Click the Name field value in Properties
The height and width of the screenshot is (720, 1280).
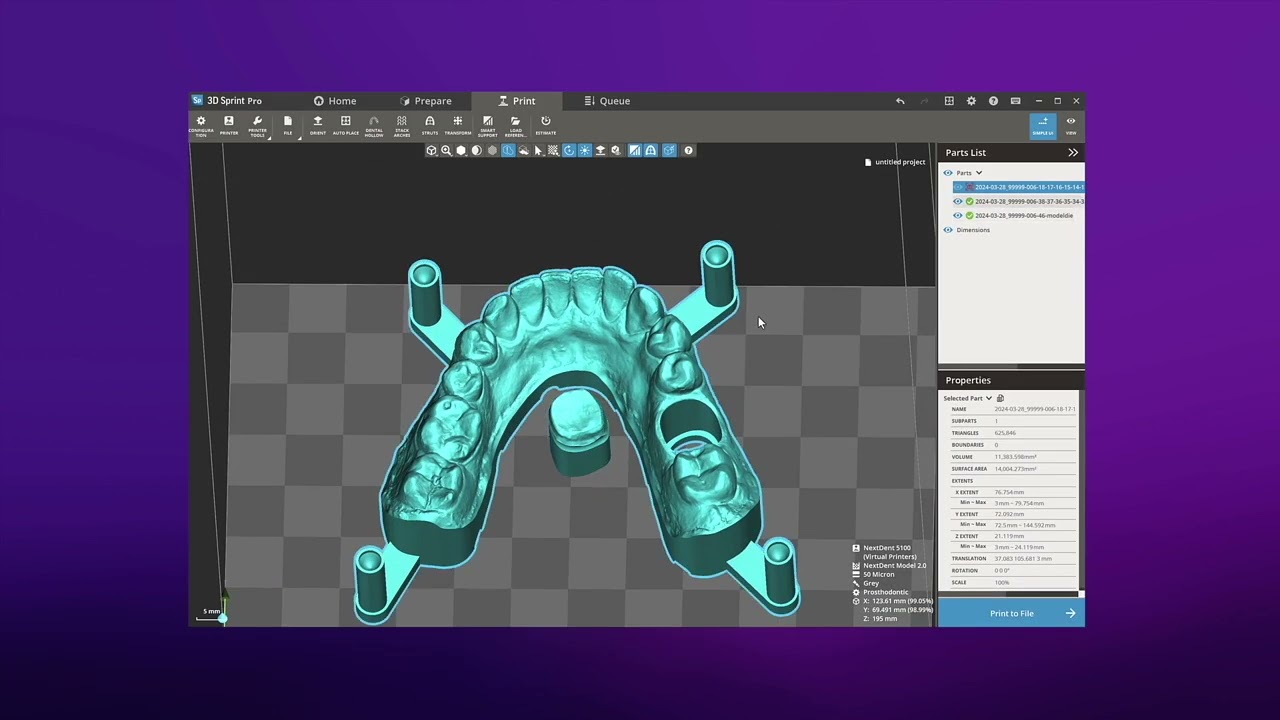(x=1035, y=409)
